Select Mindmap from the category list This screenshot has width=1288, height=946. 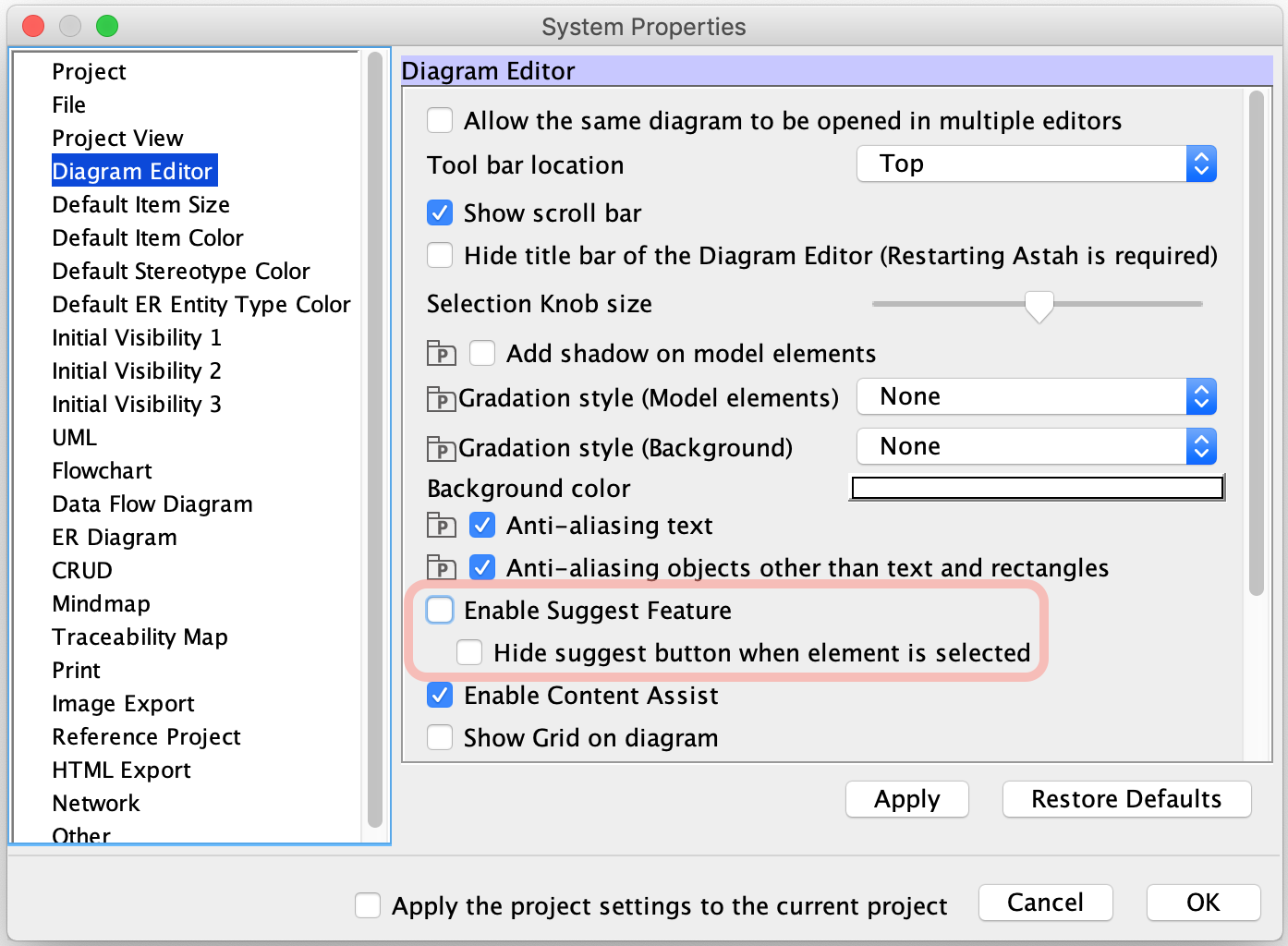point(101,603)
